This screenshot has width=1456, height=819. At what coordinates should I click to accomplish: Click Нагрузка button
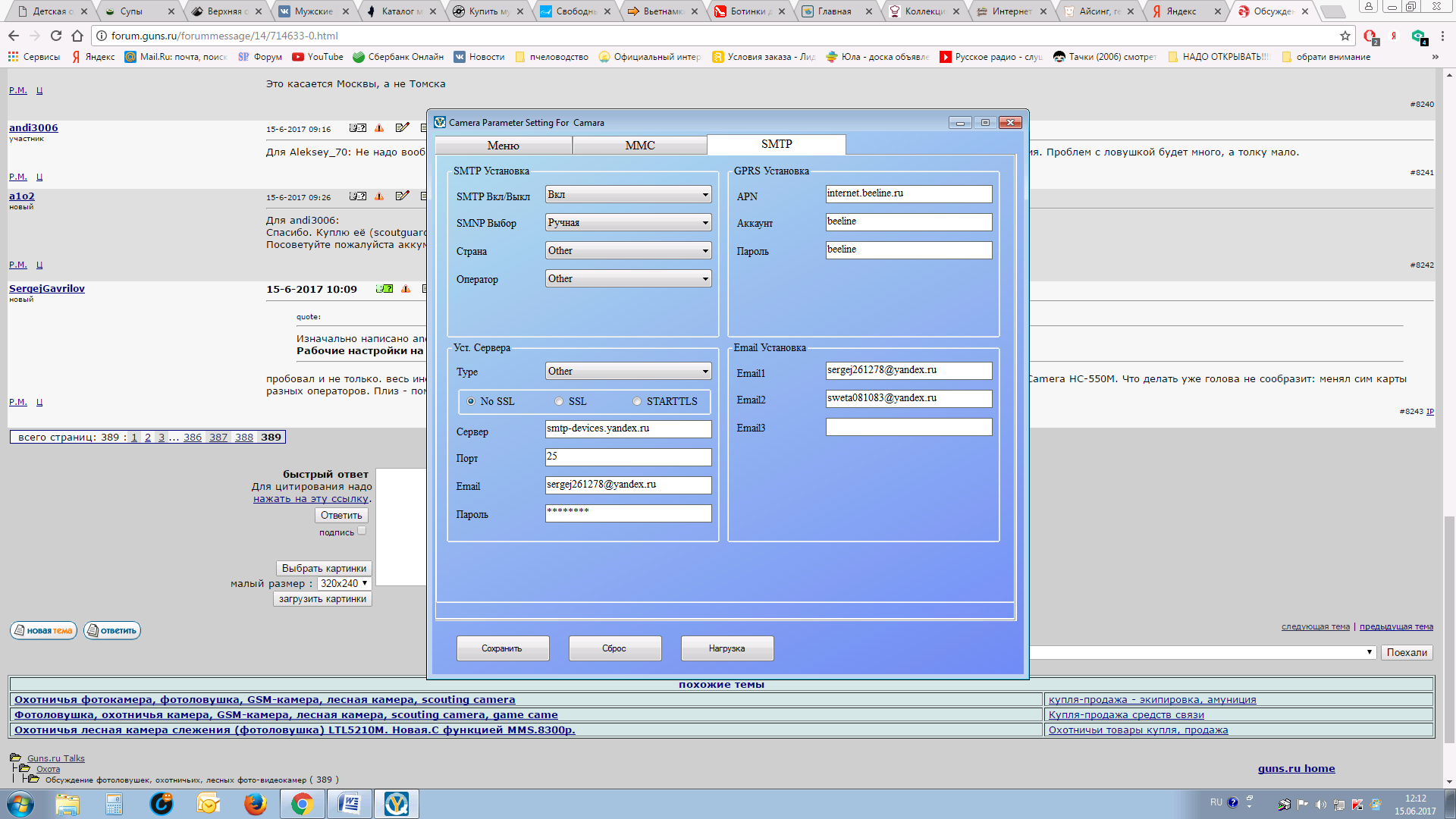tap(727, 648)
